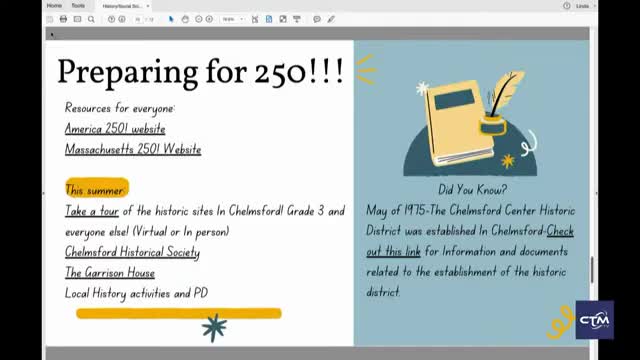Go to next page with down arrow
640x360 pixels.
[122, 19]
